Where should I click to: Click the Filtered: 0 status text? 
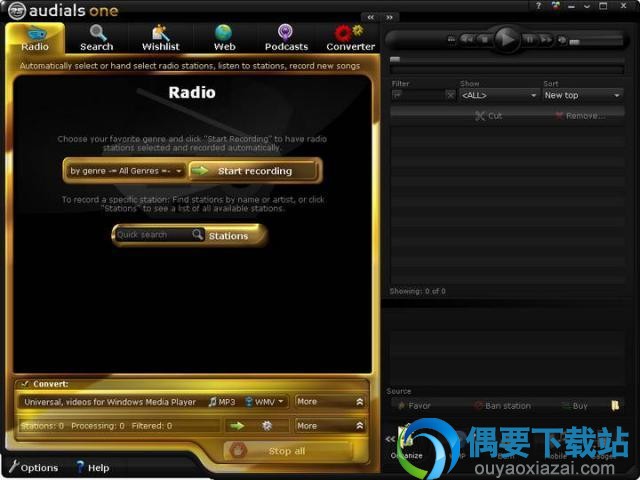[151, 426]
